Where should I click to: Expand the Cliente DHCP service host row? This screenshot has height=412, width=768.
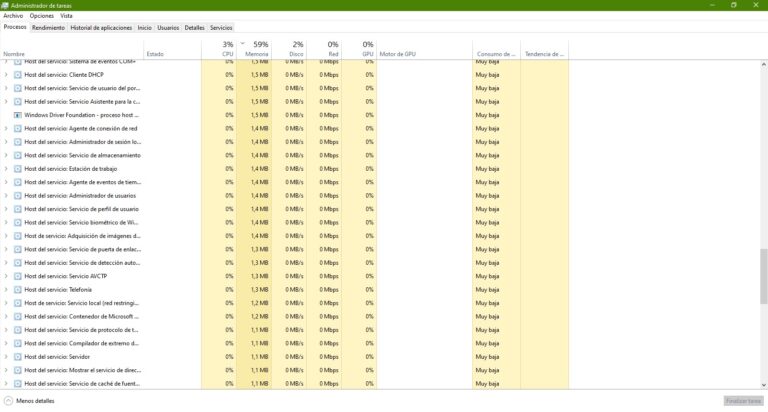[x=6, y=75]
